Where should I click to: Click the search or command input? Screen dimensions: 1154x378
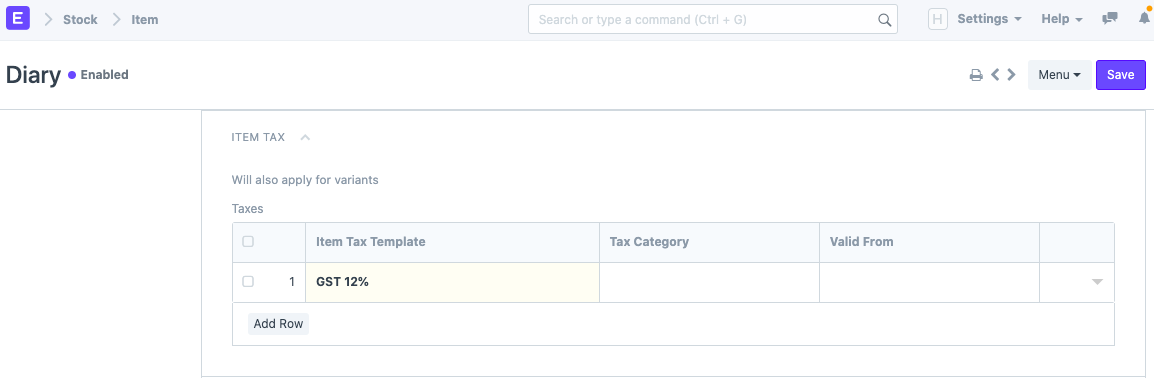pyautogui.click(x=712, y=20)
